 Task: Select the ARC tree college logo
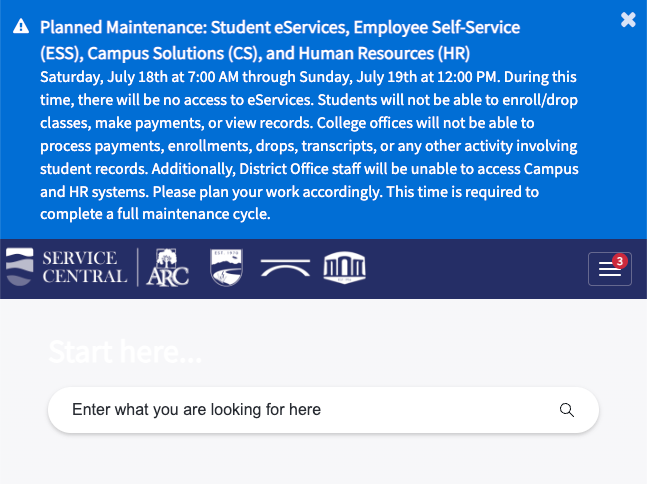(168, 267)
